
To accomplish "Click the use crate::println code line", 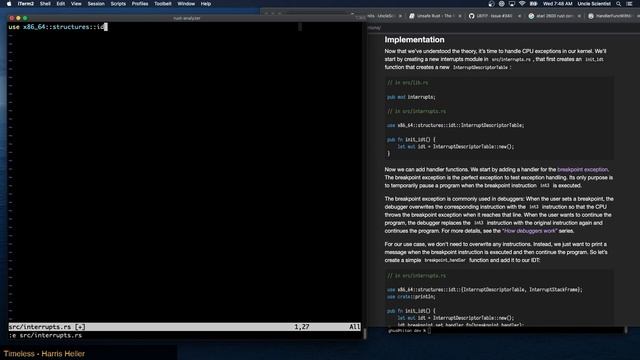I will (411, 297).
